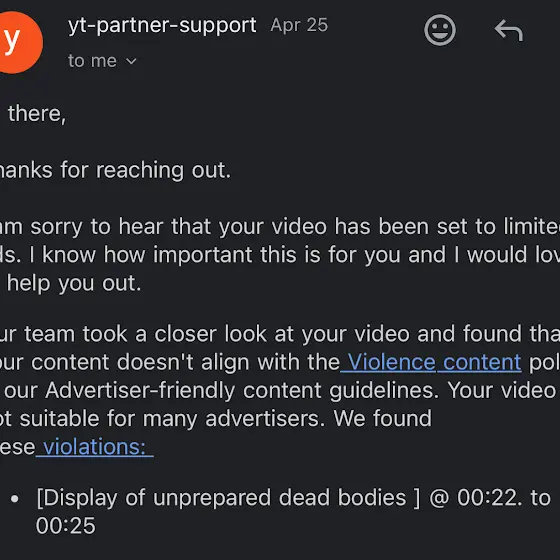The image size is (560, 560).
Task: Click the "Display of unprepared dead bodies" item
Action: pos(228,497)
